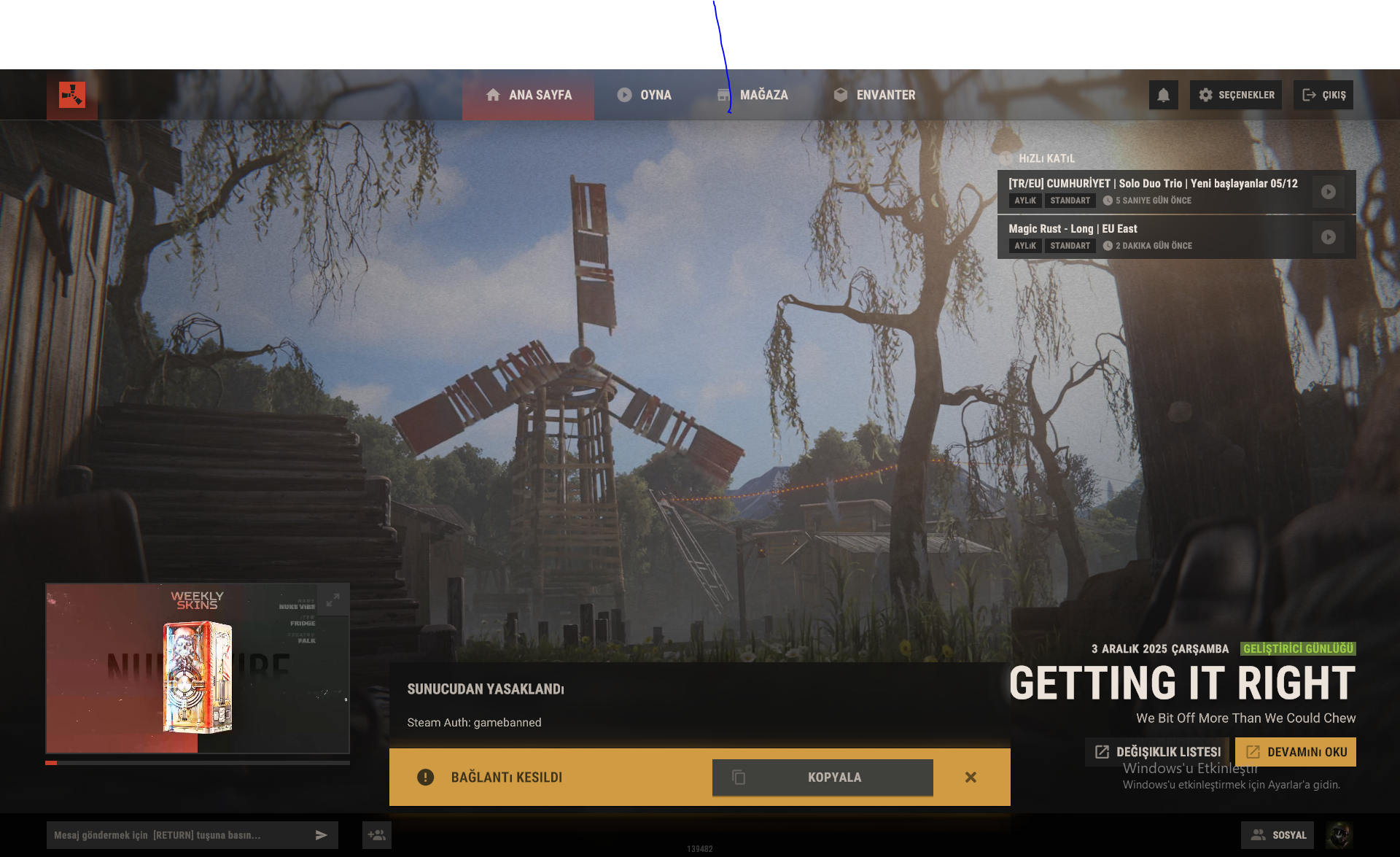The height and width of the screenshot is (857, 1400).
Task: Click the SUNUCUDAN YASAKLANDI heading
Action: [486, 689]
